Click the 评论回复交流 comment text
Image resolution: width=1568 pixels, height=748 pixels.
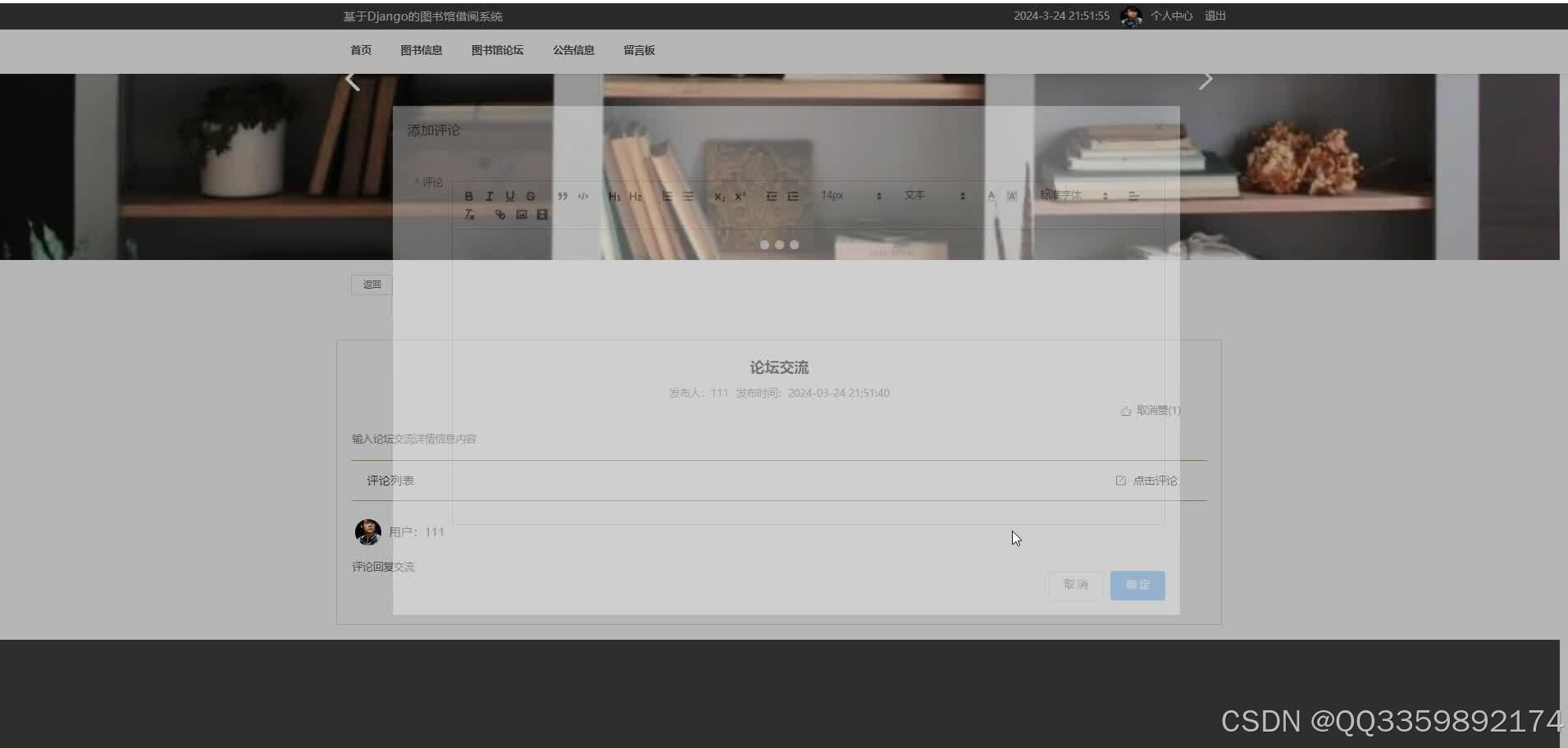[383, 567]
